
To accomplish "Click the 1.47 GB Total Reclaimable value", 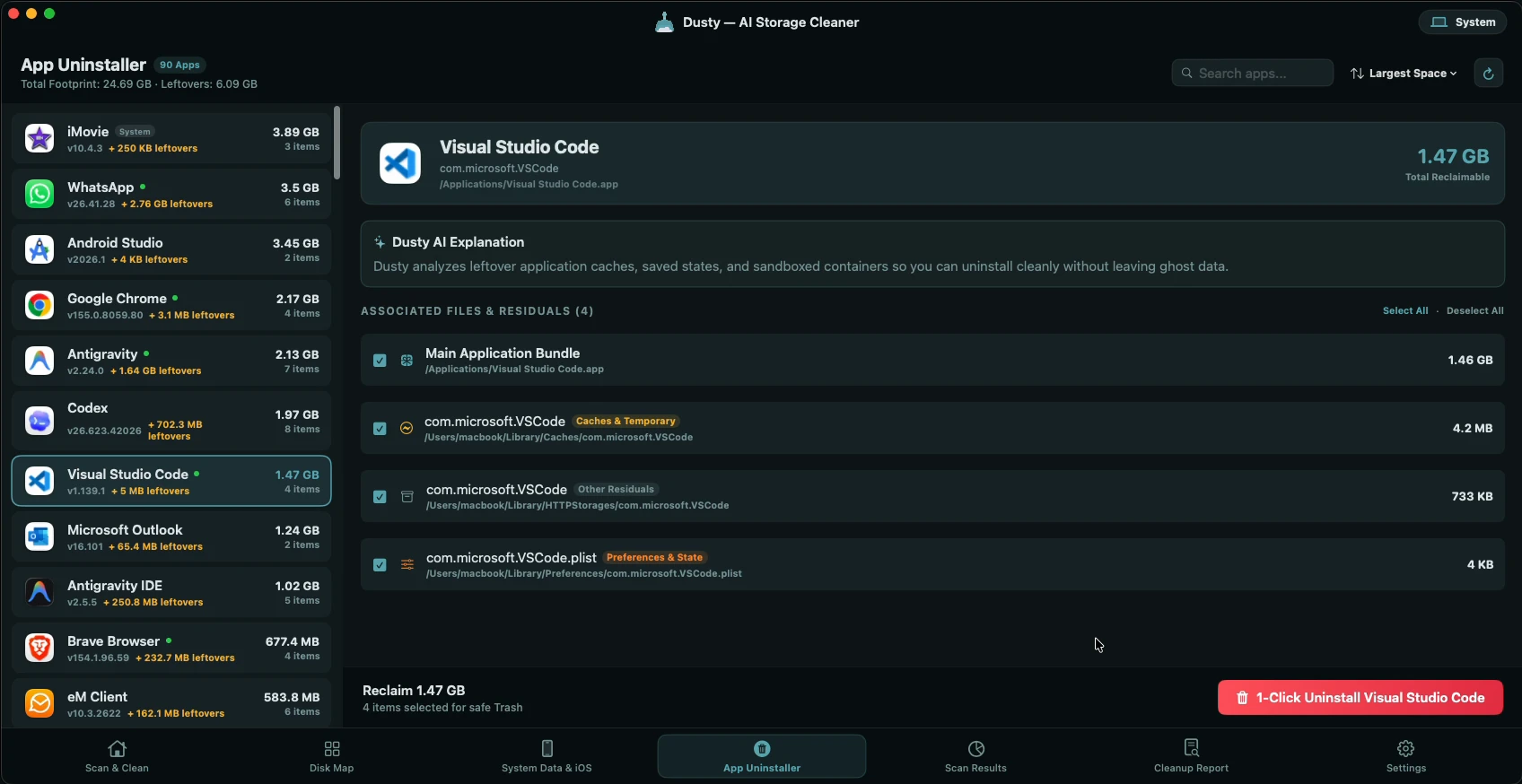I will [1453, 157].
